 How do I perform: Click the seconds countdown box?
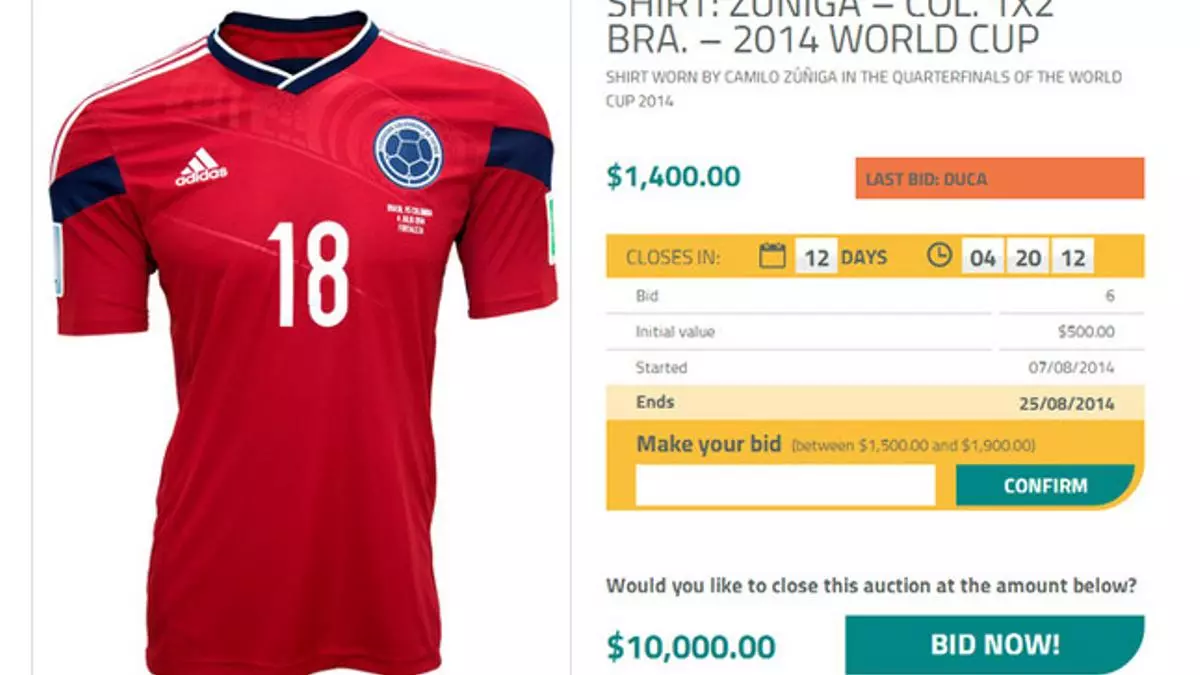click(x=1073, y=257)
